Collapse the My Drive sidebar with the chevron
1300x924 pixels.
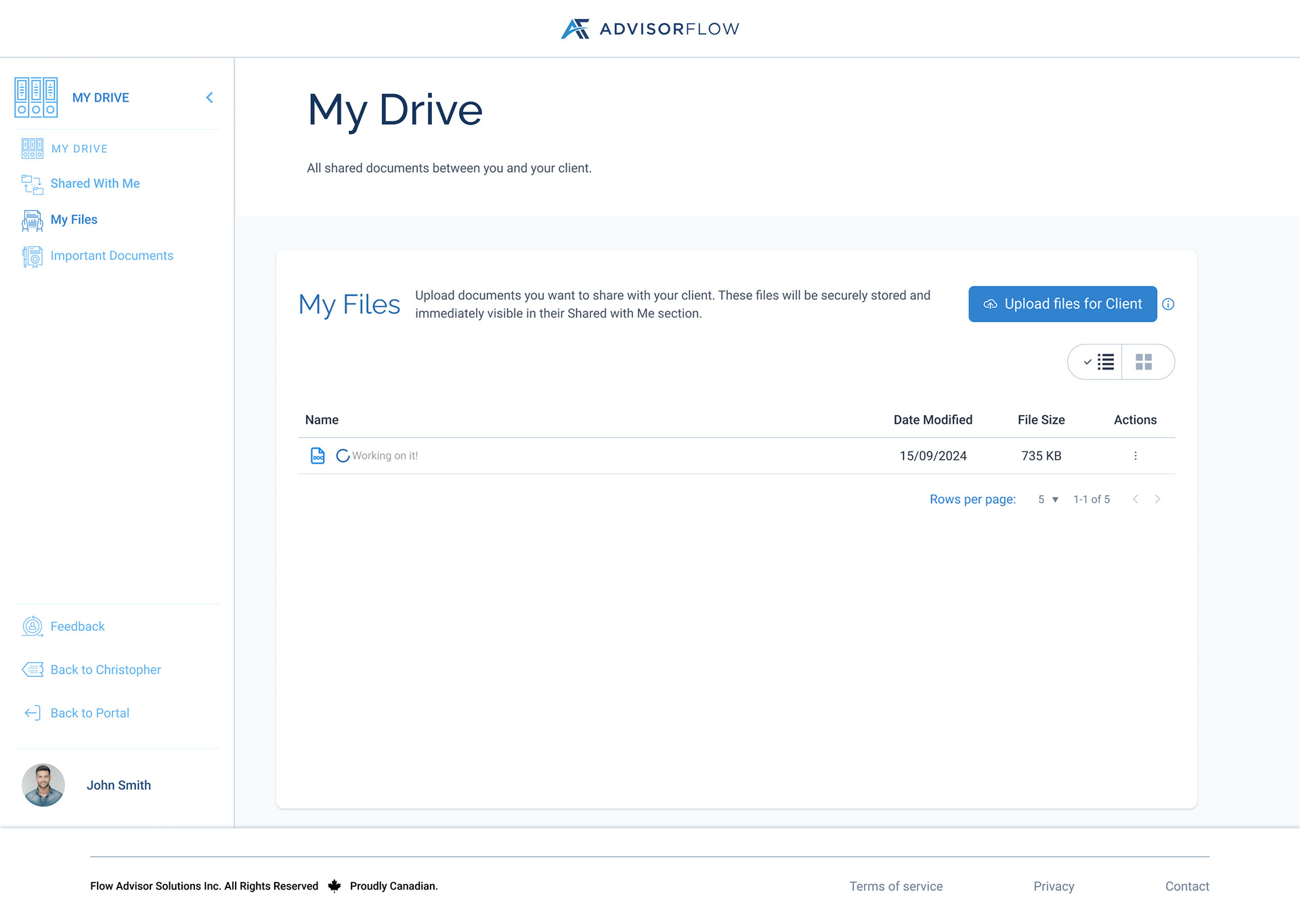point(209,97)
